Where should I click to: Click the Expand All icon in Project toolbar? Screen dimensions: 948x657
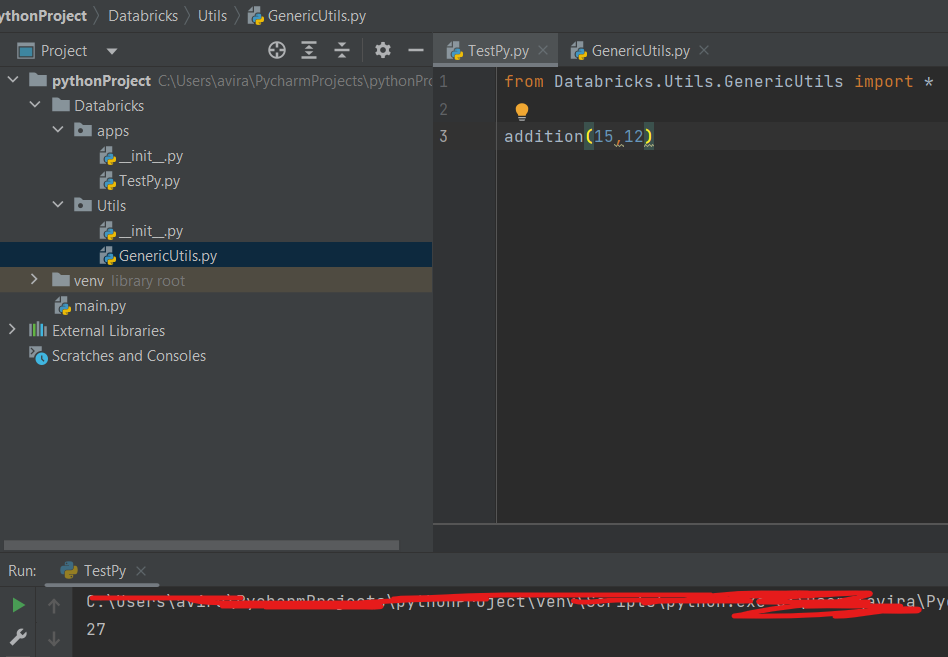click(310, 50)
